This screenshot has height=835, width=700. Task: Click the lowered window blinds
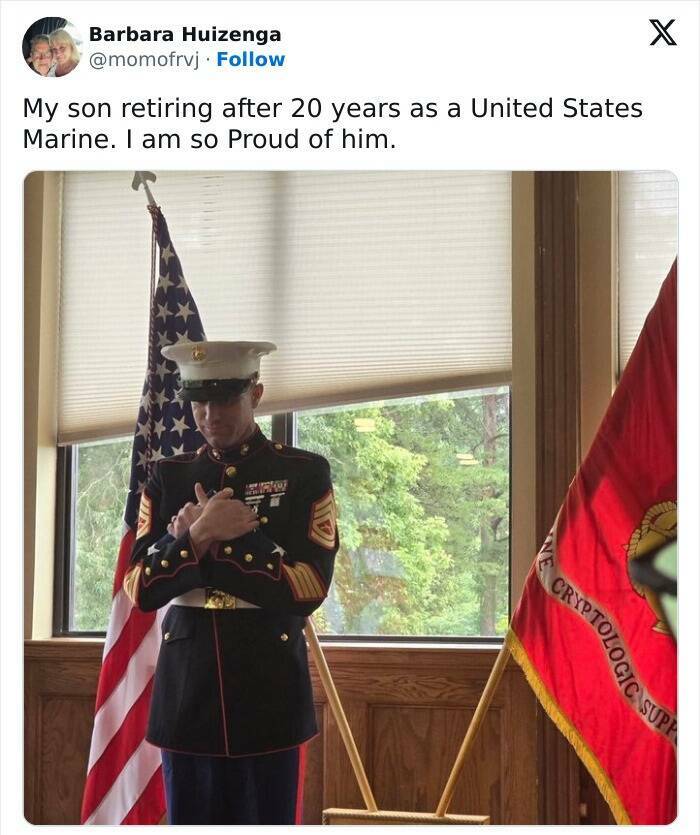pos(284,298)
